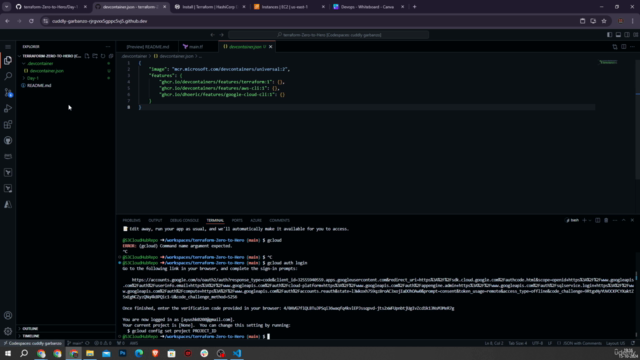Image resolution: width=640 pixels, height=360 pixels.
Task: Close the devcontainer.json editor tab
Action: (271, 47)
